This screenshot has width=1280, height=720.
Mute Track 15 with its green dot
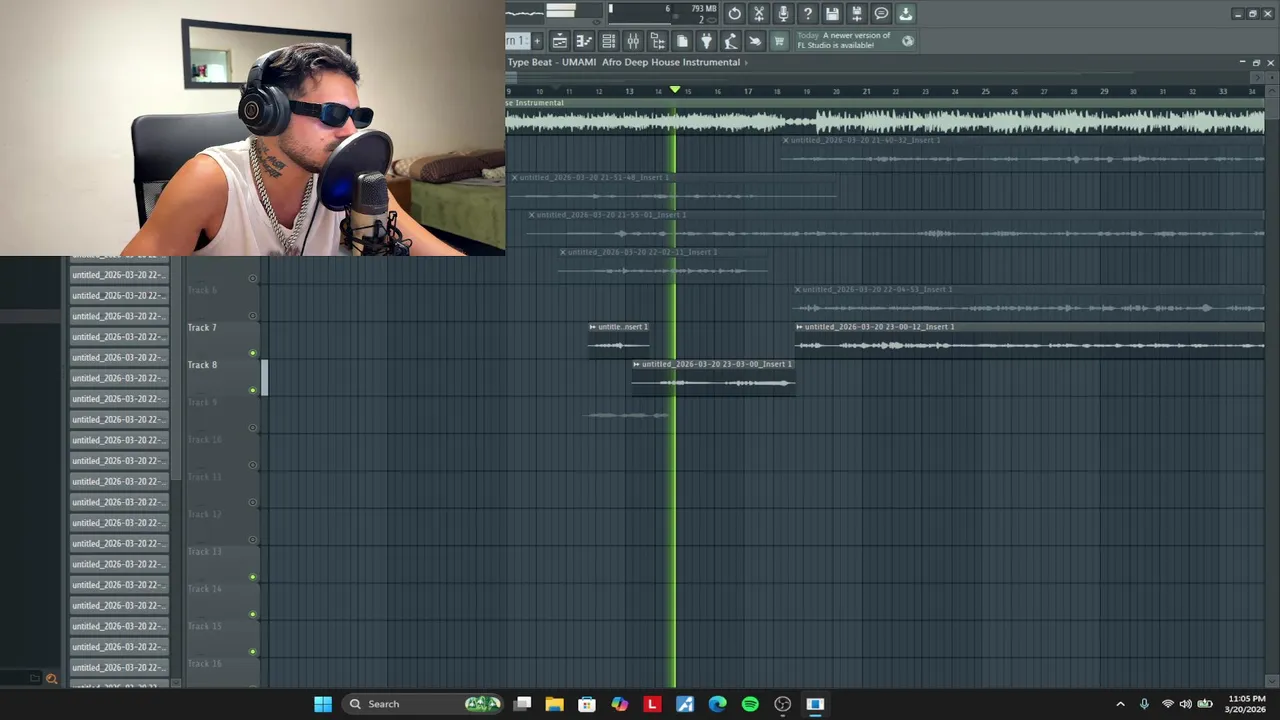coord(252,652)
